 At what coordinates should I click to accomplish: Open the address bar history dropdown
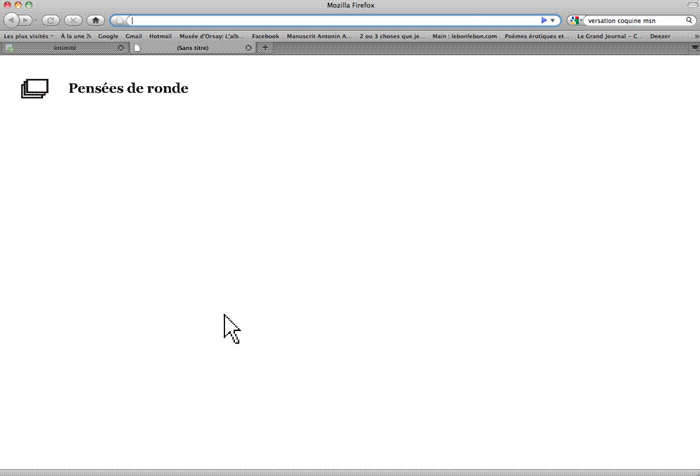coord(553,20)
